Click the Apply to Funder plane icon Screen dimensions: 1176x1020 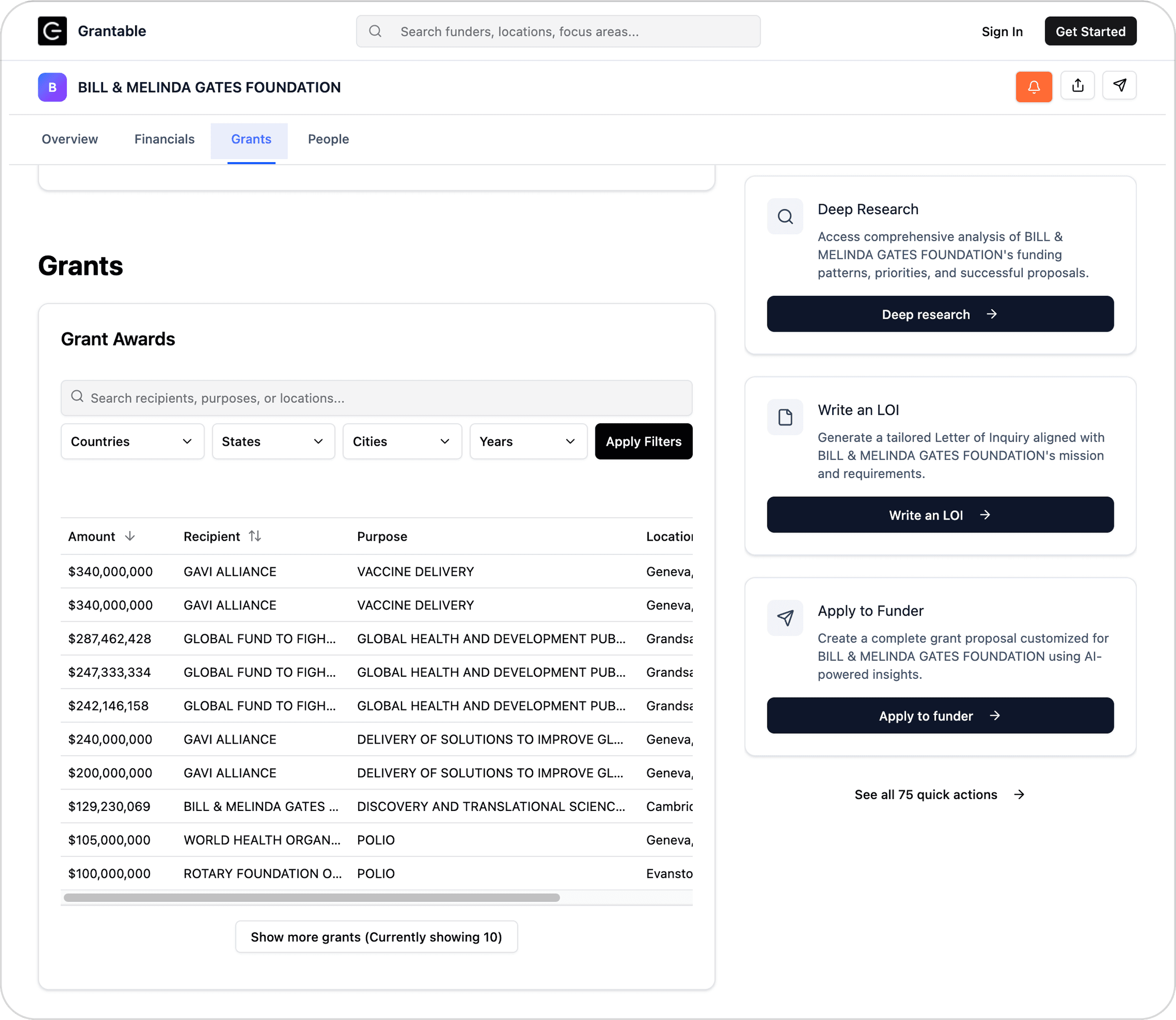click(785, 618)
